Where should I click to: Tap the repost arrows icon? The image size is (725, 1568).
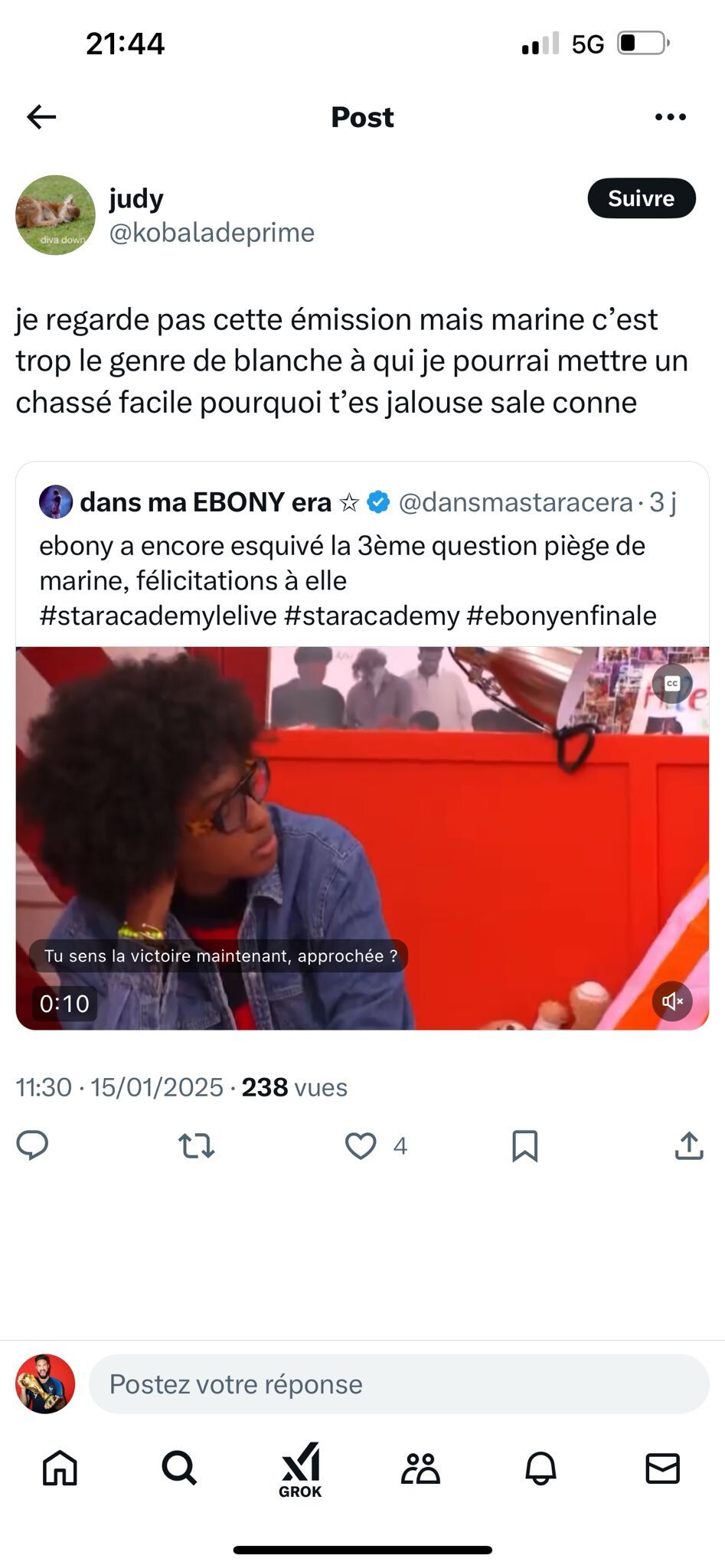tap(196, 1146)
